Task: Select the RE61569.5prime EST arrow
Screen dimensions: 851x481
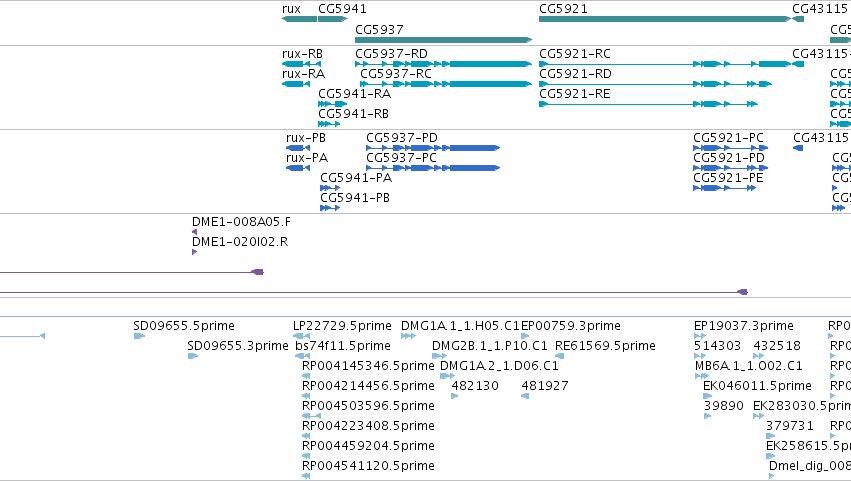Action: [560, 356]
